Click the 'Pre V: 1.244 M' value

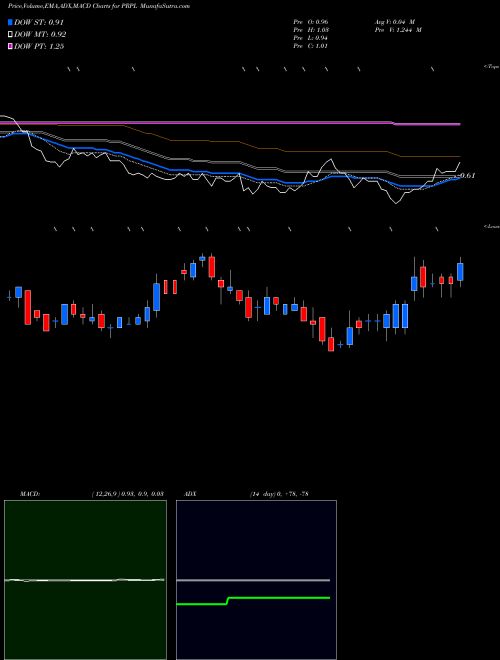tap(398, 30)
